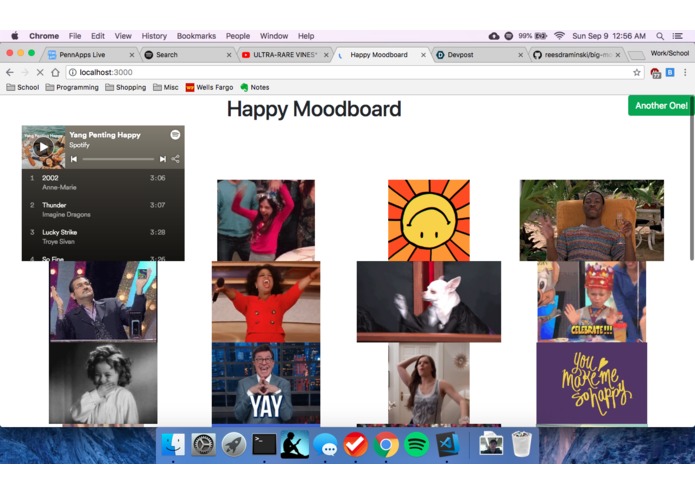Switch to the ULTRA-RARE VINES tab
This screenshot has width=695, height=494.
pyautogui.click(x=285, y=55)
